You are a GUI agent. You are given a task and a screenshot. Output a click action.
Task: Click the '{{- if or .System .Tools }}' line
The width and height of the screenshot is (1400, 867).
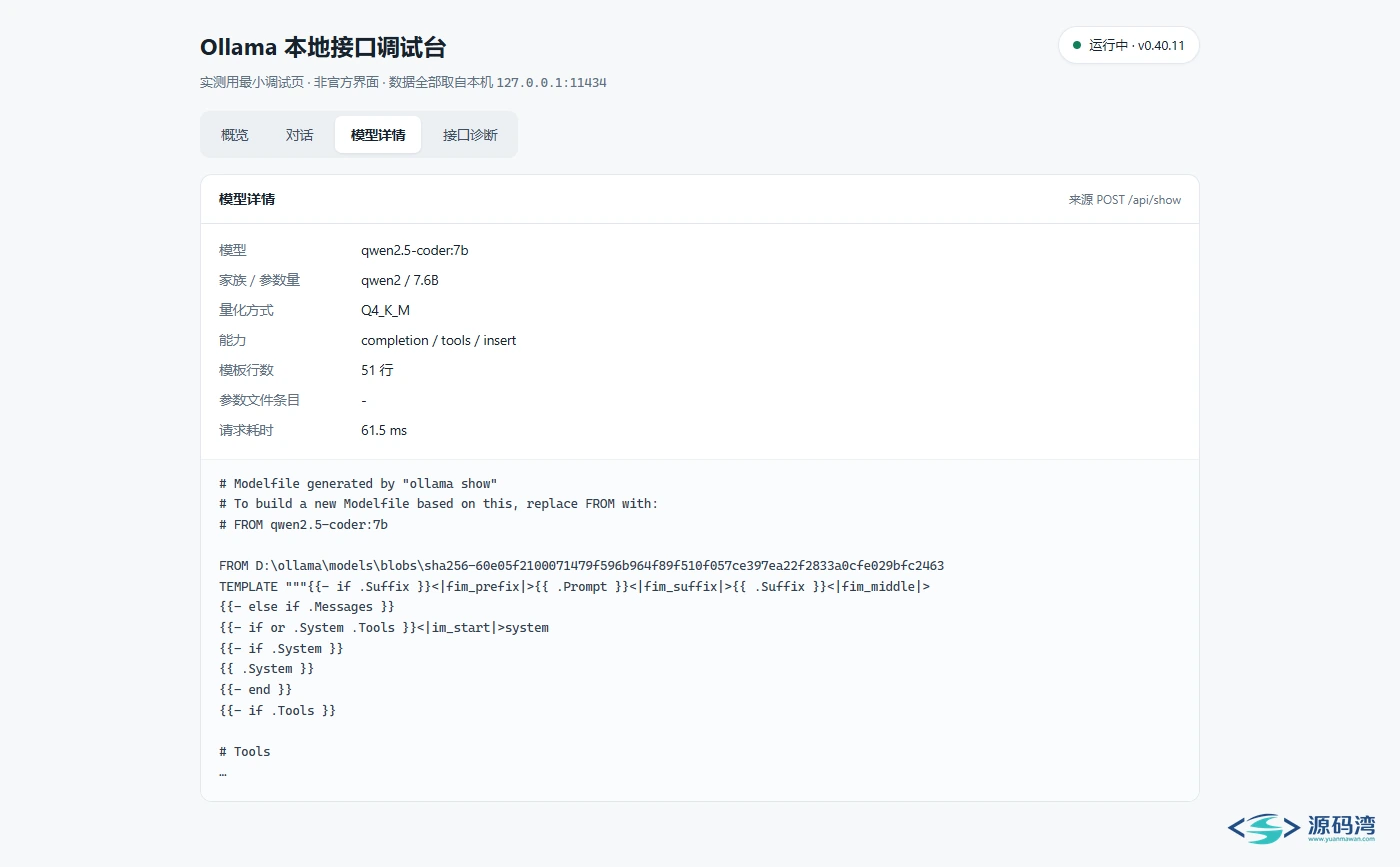point(384,628)
